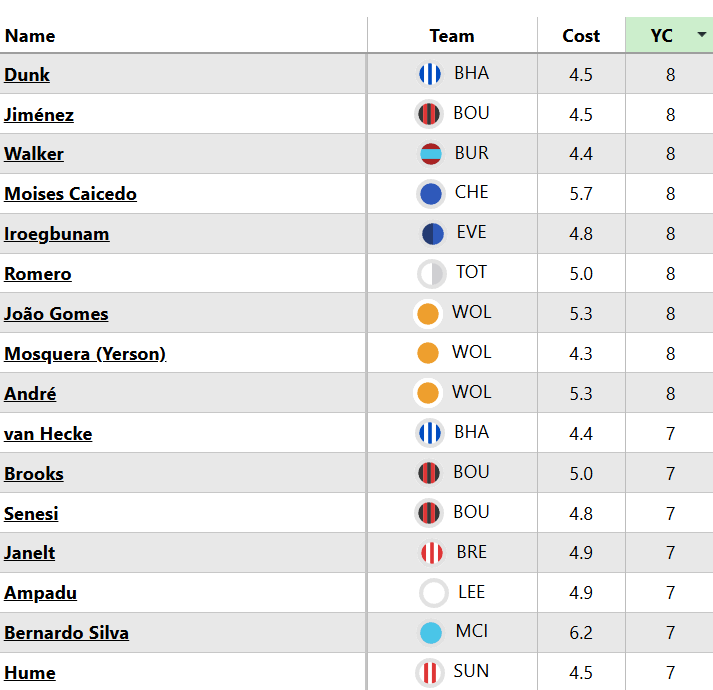Open the YC column sort dropdown arrow
713x690 pixels.
click(701, 35)
